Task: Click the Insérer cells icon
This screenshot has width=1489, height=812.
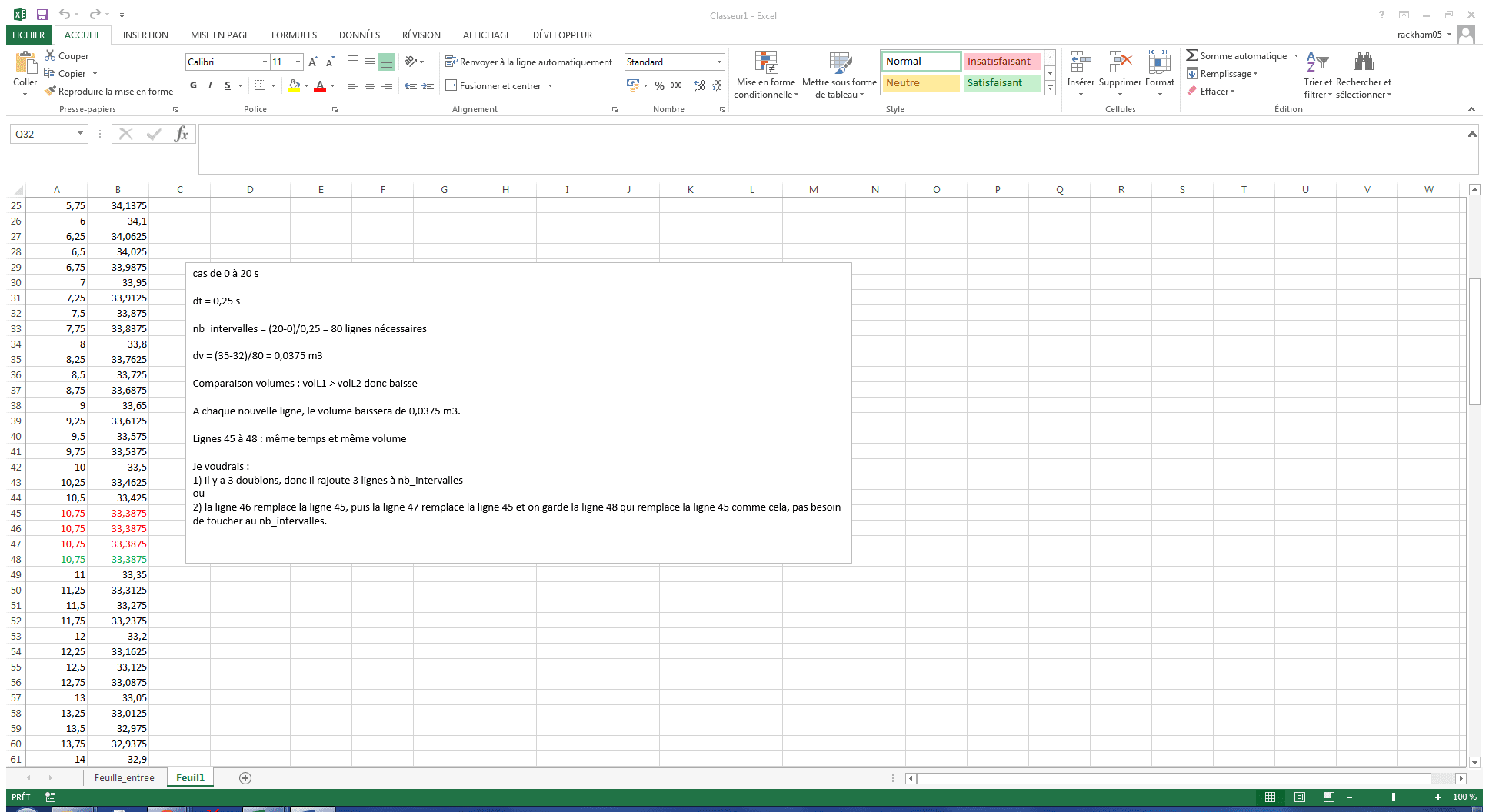Action: tap(1081, 65)
